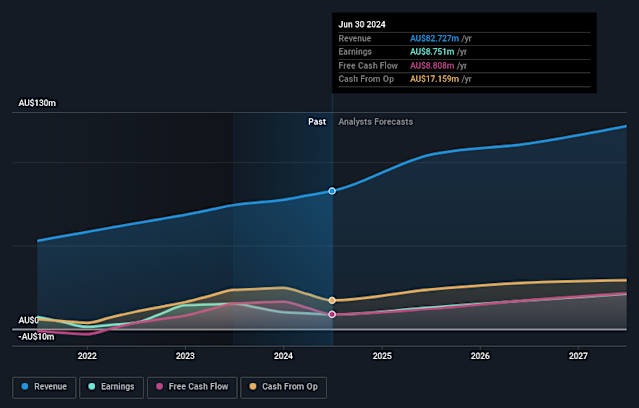Click the 2022 x-axis label
The image size is (639, 408).
(x=87, y=355)
